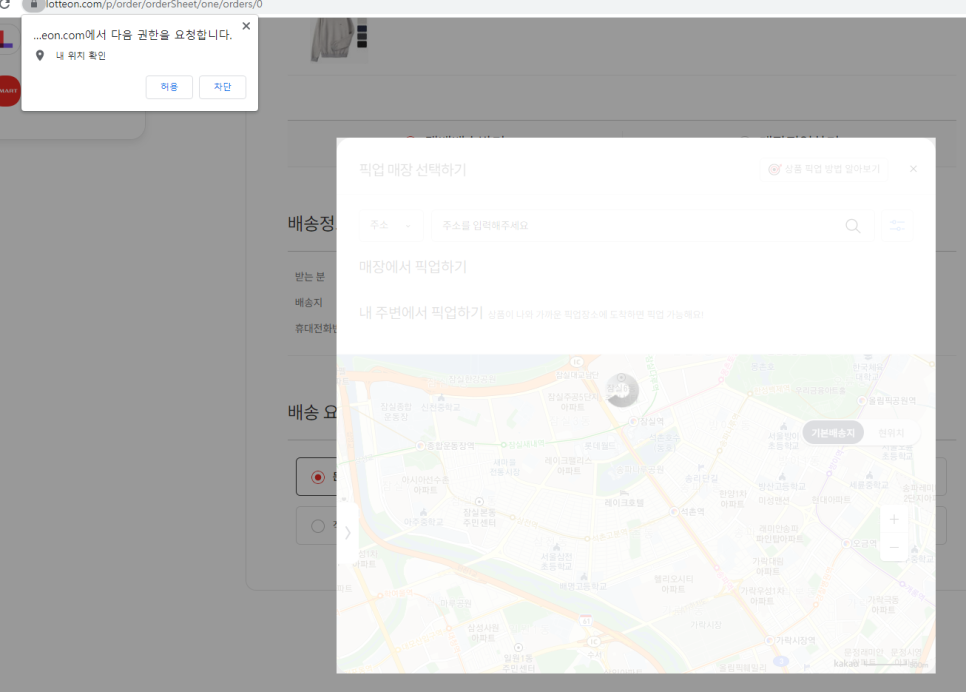Click 가락시장 label on map

(706, 625)
